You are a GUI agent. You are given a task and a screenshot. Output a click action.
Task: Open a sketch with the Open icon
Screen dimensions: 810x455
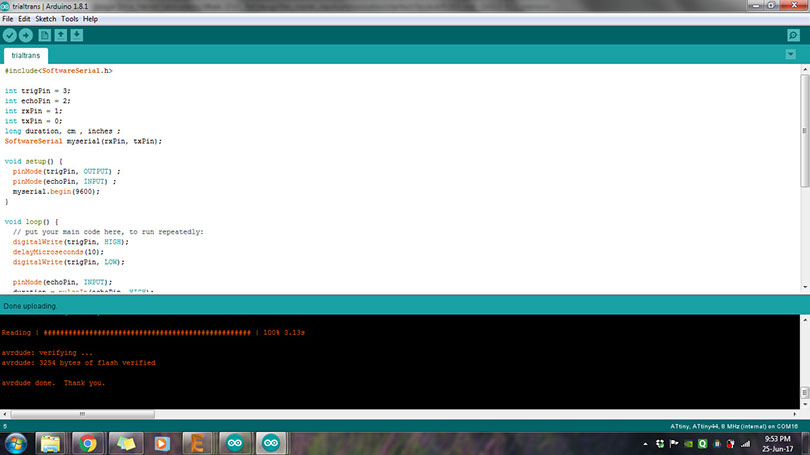pyautogui.click(x=60, y=35)
